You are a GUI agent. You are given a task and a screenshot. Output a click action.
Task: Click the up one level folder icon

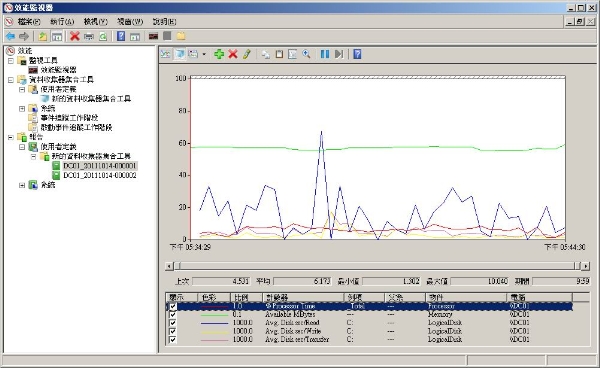tap(42, 36)
